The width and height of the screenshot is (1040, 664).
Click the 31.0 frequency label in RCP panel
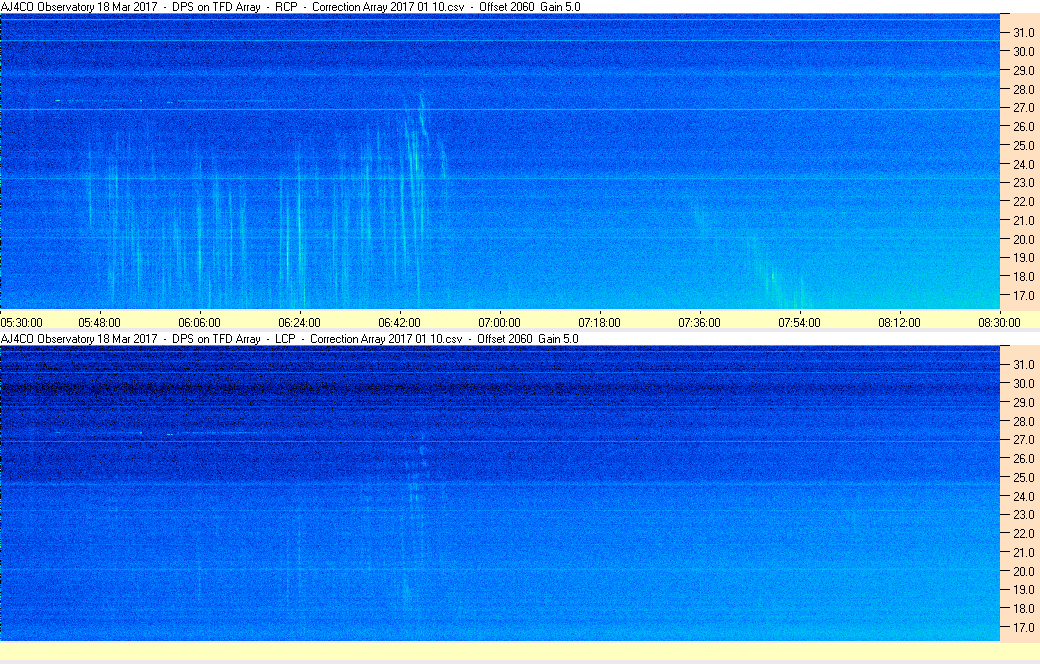pyautogui.click(x=1023, y=33)
